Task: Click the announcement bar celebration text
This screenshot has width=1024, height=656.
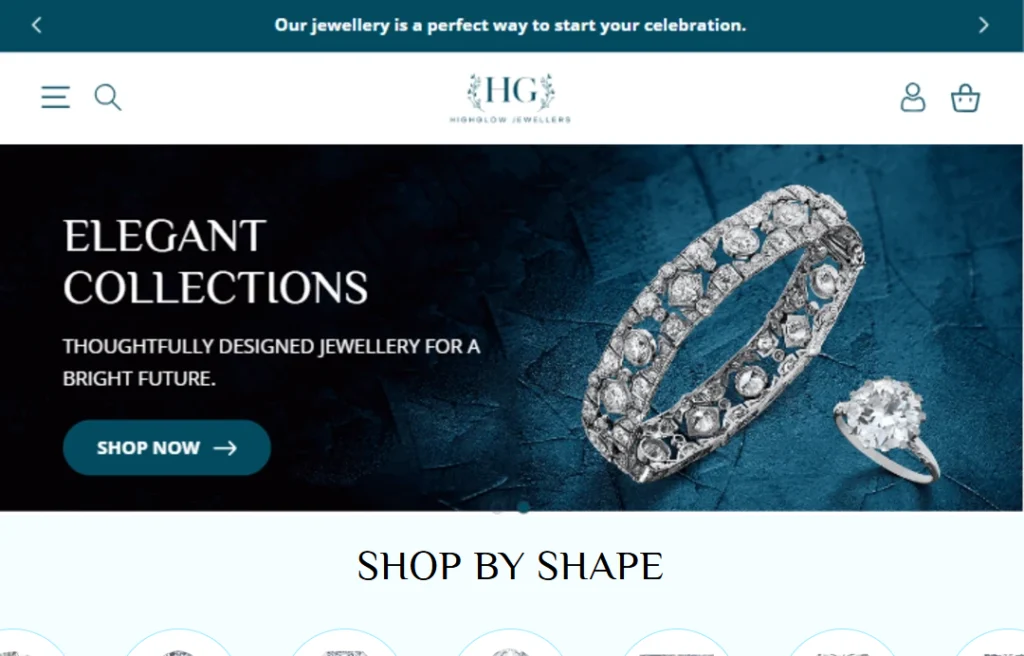Action: tap(510, 25)
